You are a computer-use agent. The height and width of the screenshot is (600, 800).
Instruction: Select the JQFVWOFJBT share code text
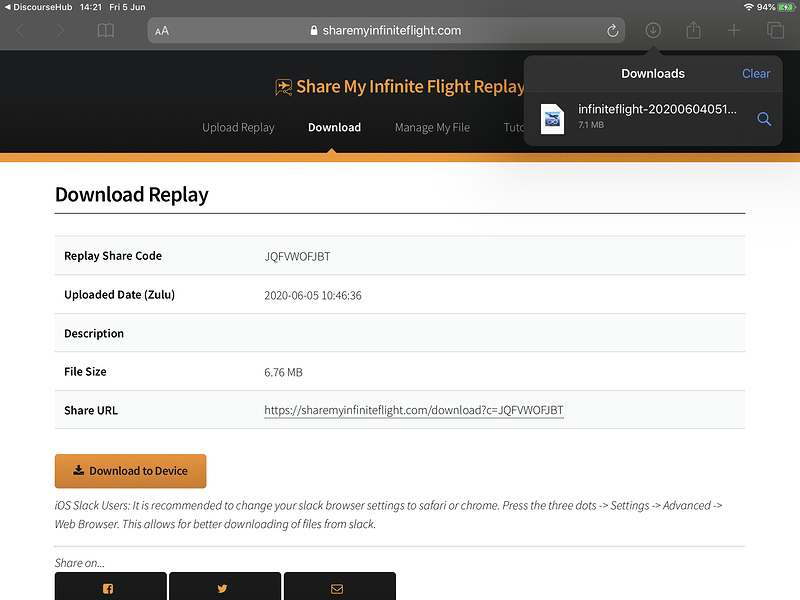coord(297,256)
